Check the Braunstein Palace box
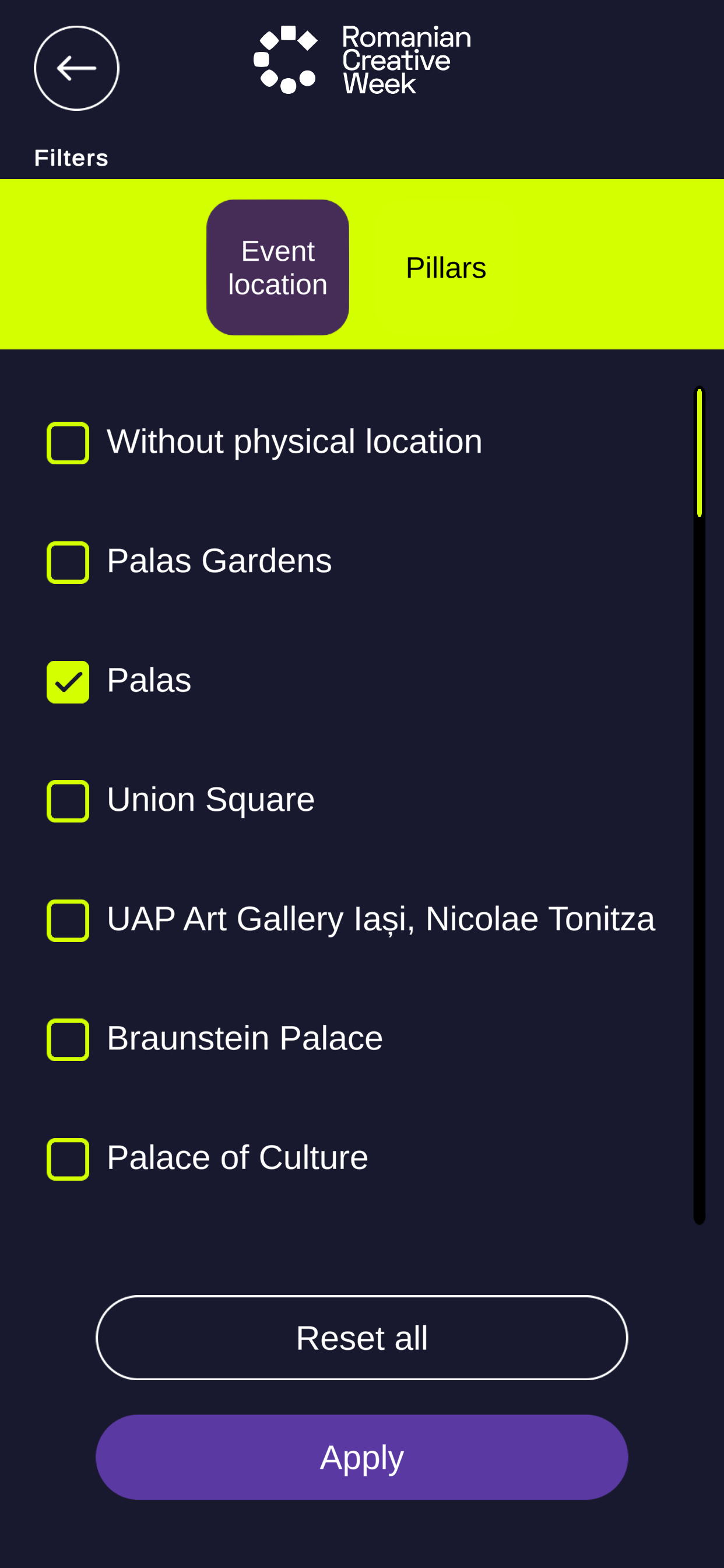 pyautogui.click(x=68, y=1039)
